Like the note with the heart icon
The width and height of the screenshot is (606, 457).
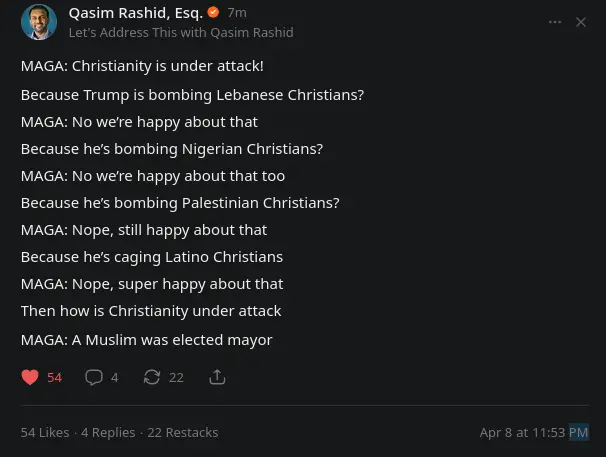(x=30, y=377)
